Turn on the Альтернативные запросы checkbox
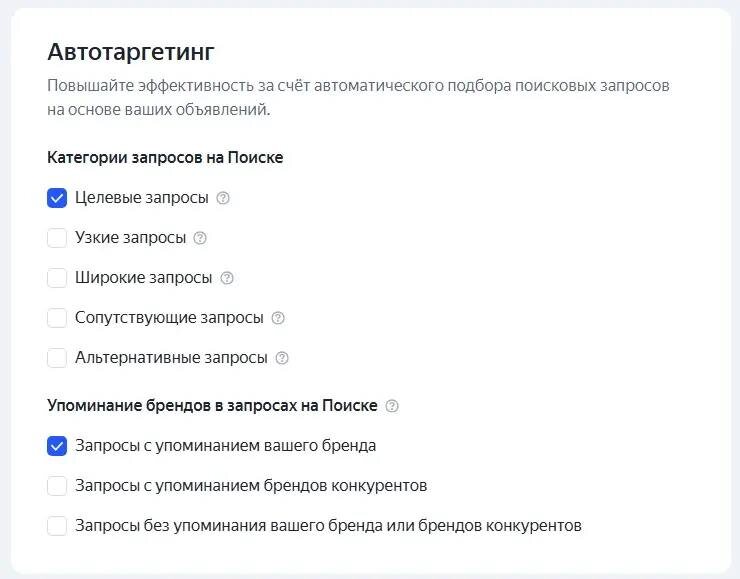740x579 pixels. pos(57,358)
